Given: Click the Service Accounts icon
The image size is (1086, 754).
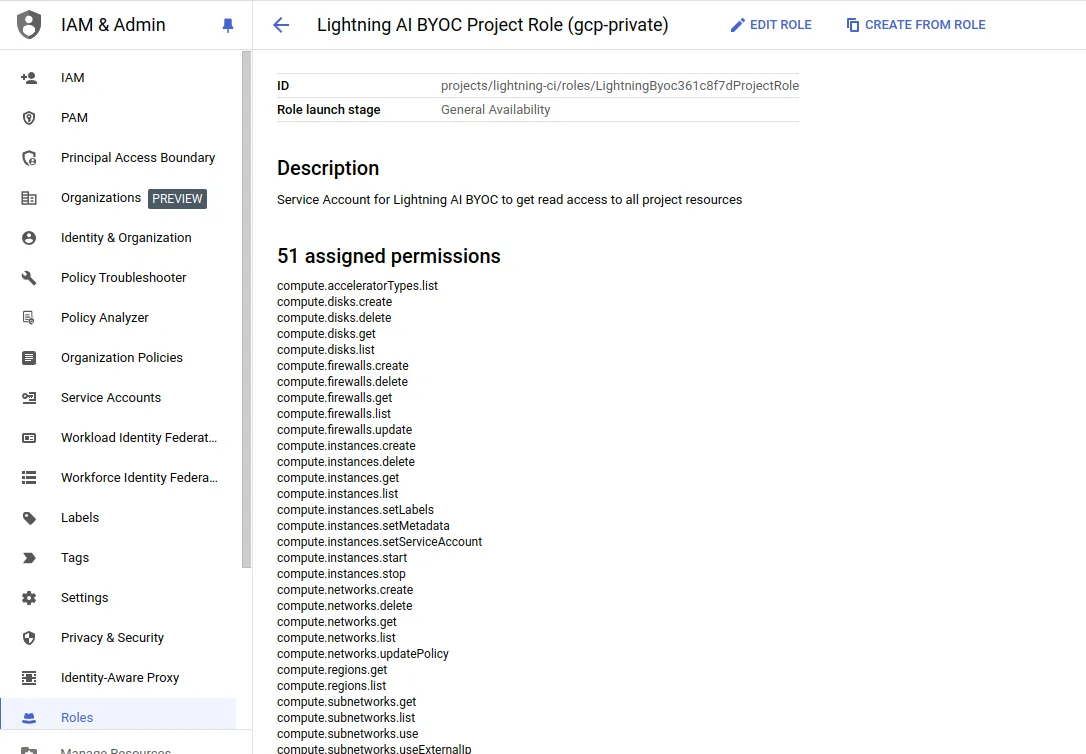Looking at the screenshot, I should tap(29, 398).
